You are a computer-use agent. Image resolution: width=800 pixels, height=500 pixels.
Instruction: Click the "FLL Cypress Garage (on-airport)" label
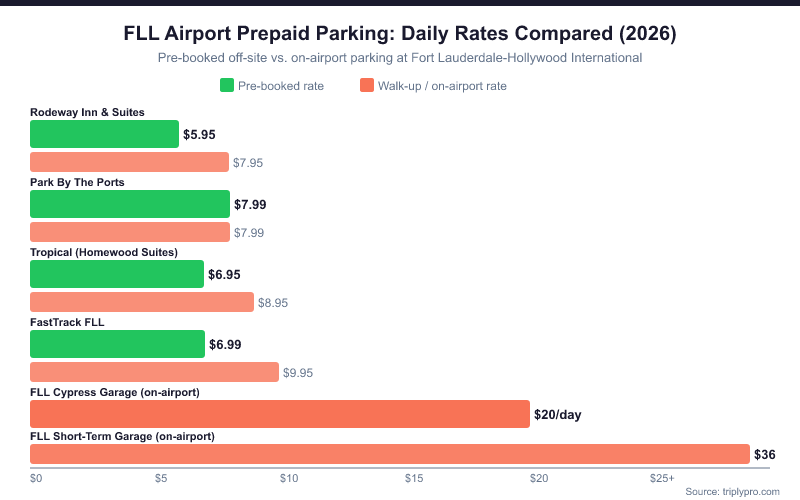(x=115, y=392)
